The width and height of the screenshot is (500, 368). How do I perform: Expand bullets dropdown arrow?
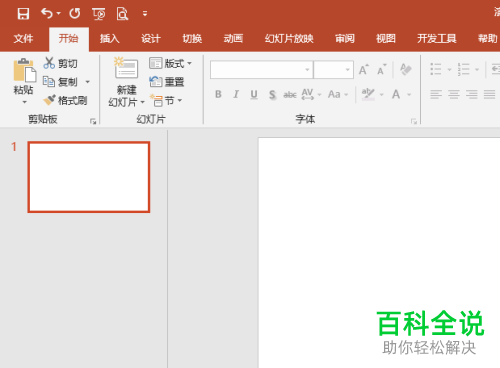449,70
